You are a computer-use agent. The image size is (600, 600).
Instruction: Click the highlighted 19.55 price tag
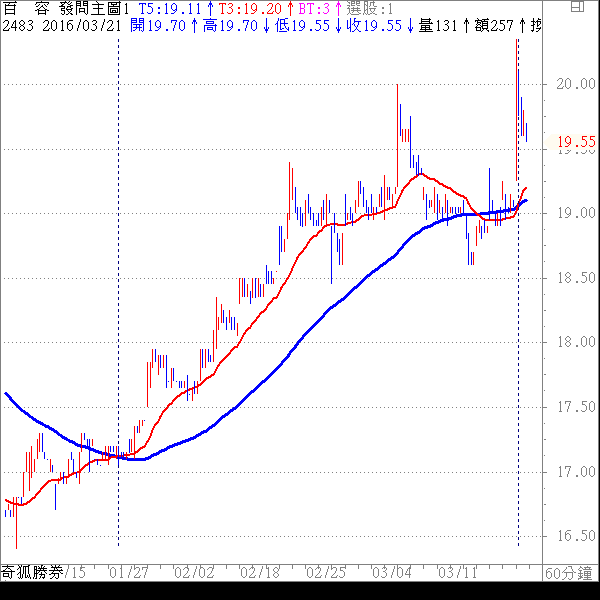coord(577,143)
